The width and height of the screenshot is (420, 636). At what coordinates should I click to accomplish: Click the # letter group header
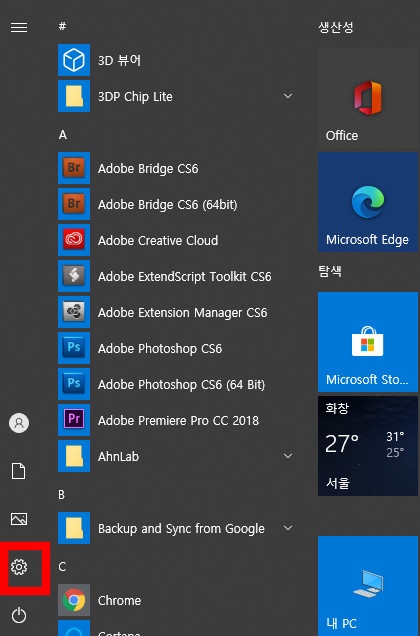[x=62, y=26]
